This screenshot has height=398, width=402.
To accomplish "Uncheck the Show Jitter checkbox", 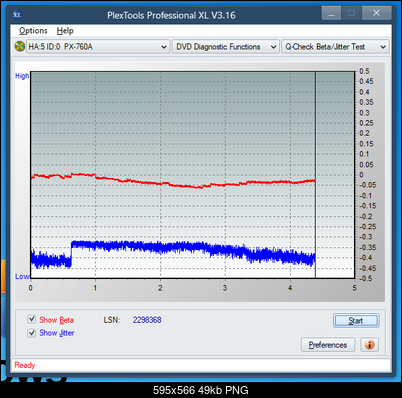I will click(32, 333).
